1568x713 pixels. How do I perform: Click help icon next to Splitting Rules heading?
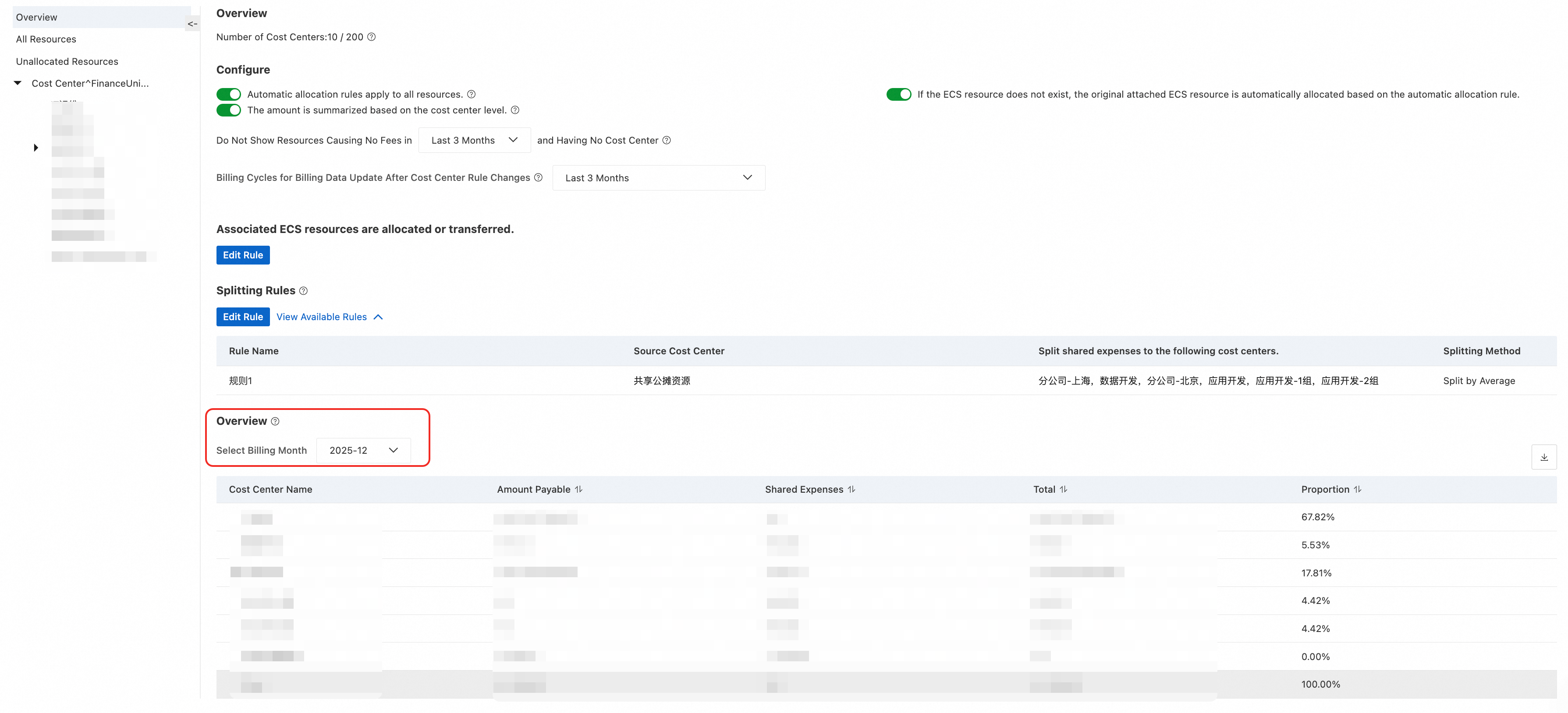303,291
